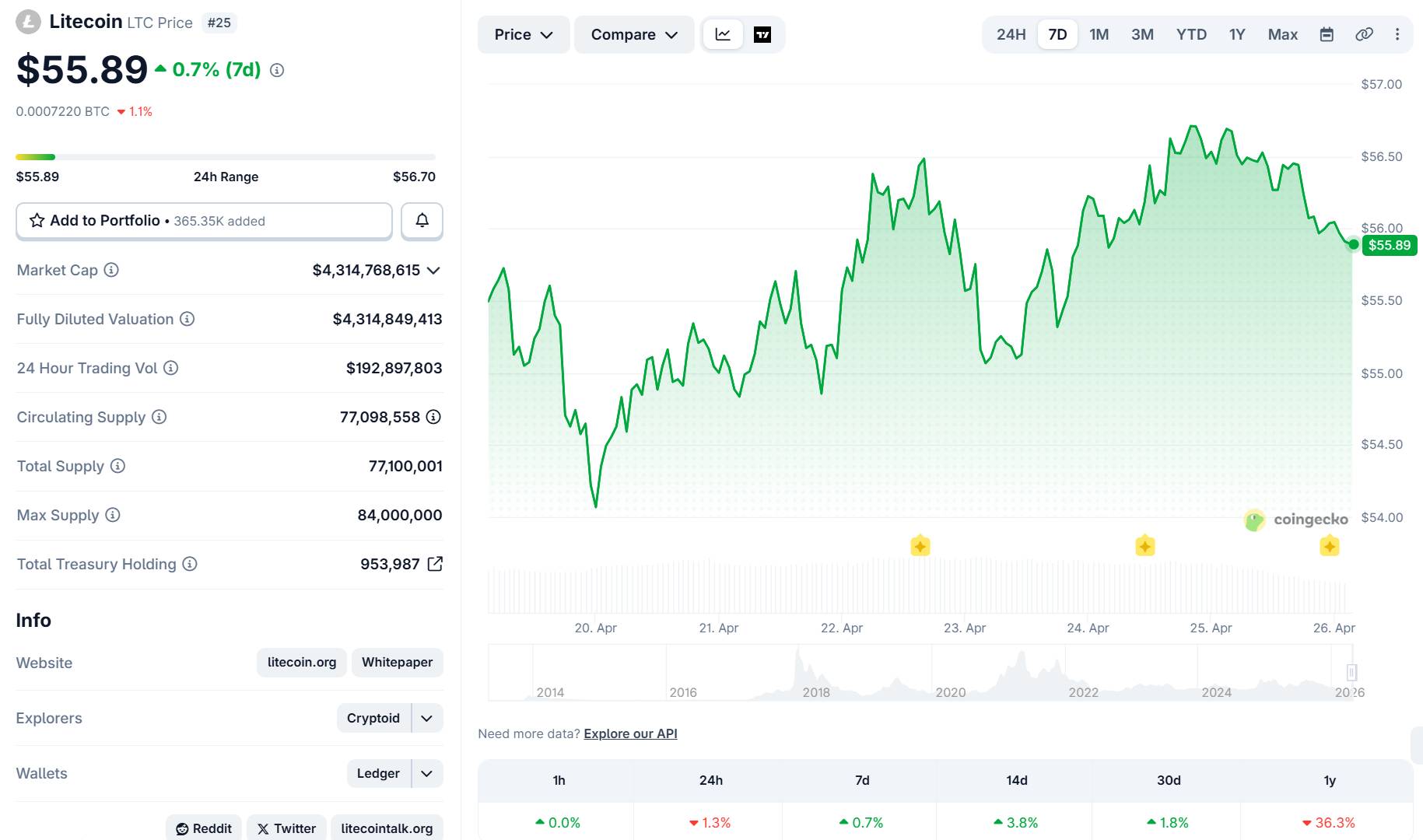Switch to the Max chart range tab
This screenshot has width=1423, height=840.
coord(1282,34)
